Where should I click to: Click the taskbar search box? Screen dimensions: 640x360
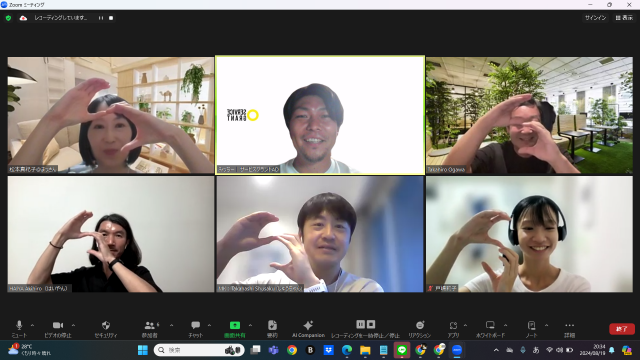[199, 350]
